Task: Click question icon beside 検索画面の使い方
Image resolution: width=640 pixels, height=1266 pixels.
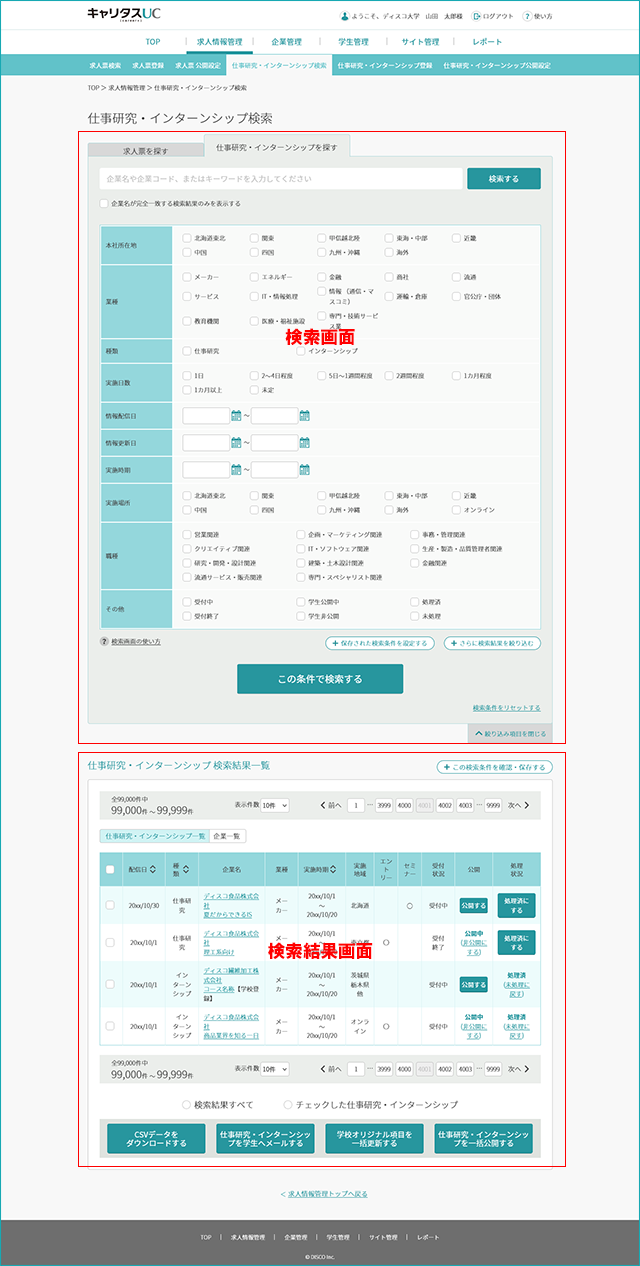Action: click(x=104, y=641)
